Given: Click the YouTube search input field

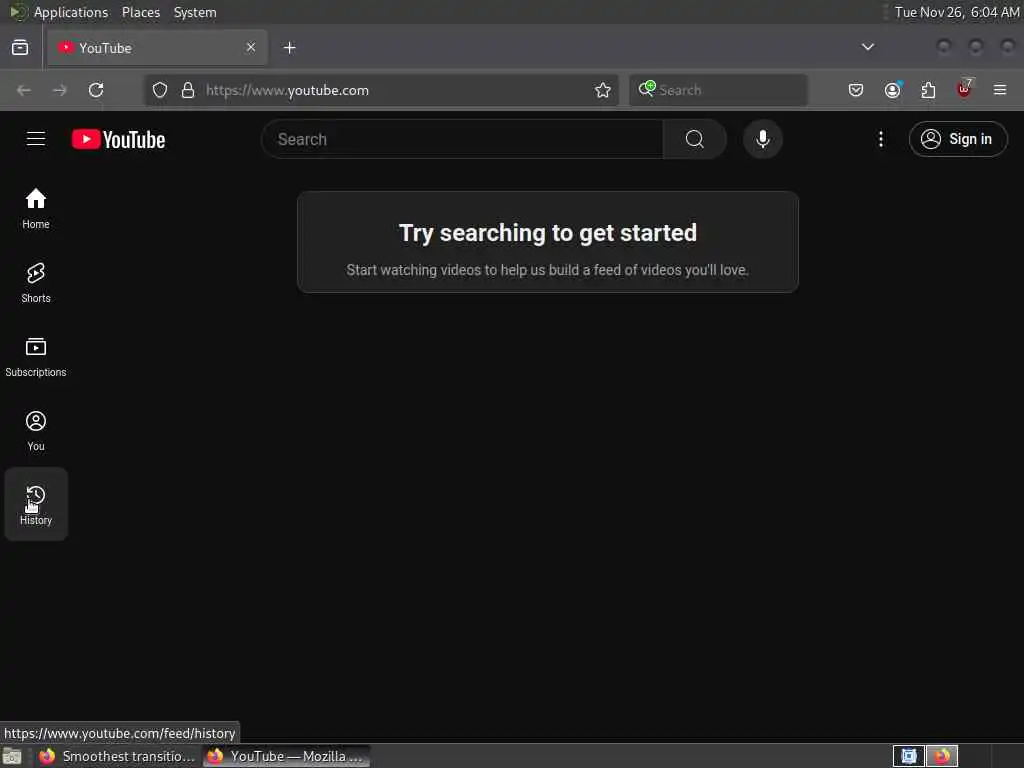Looking at the screenshot, I should tap(462, 139).
